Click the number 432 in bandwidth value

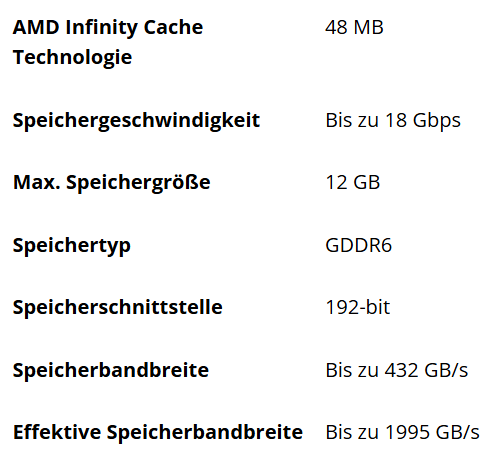click(x=402, y=370)
